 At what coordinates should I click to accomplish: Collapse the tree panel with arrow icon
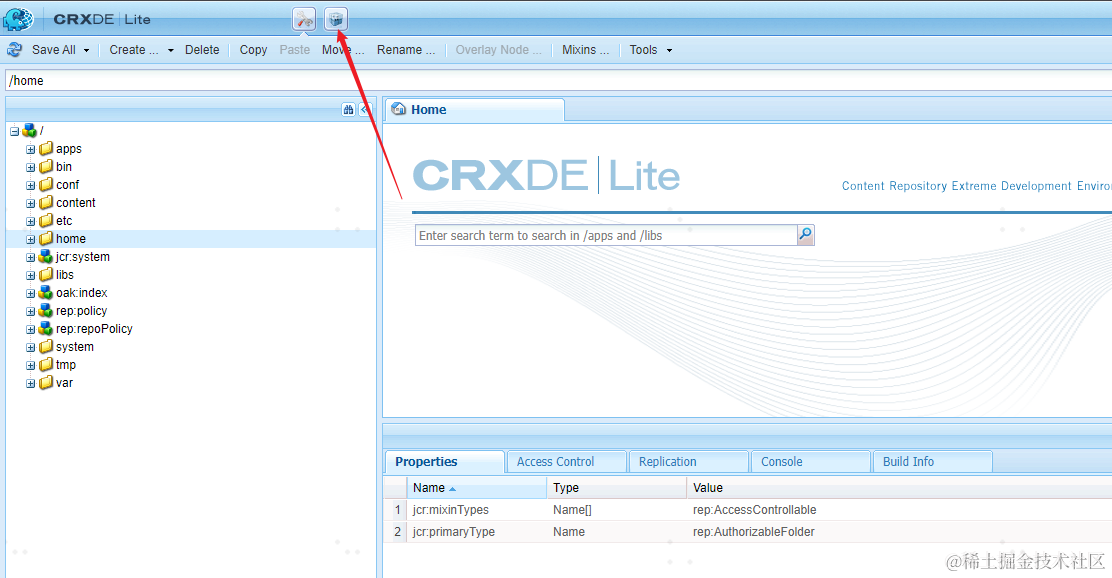[365, 109]
